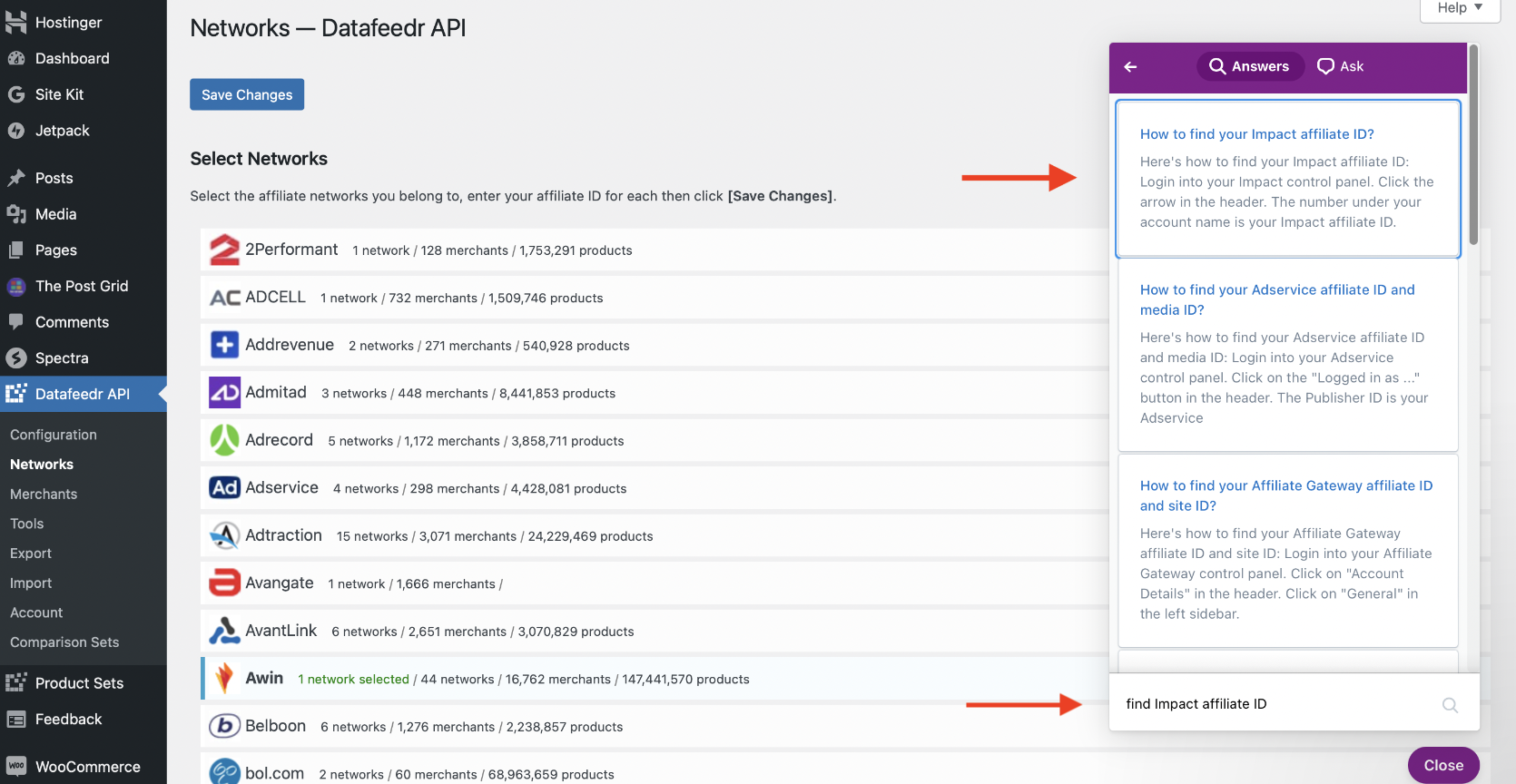Image resolution: width=1516 pixels, height=784 pixels.
Task: Click the Media icon in sidebar
Action: [x=16, y=214]
